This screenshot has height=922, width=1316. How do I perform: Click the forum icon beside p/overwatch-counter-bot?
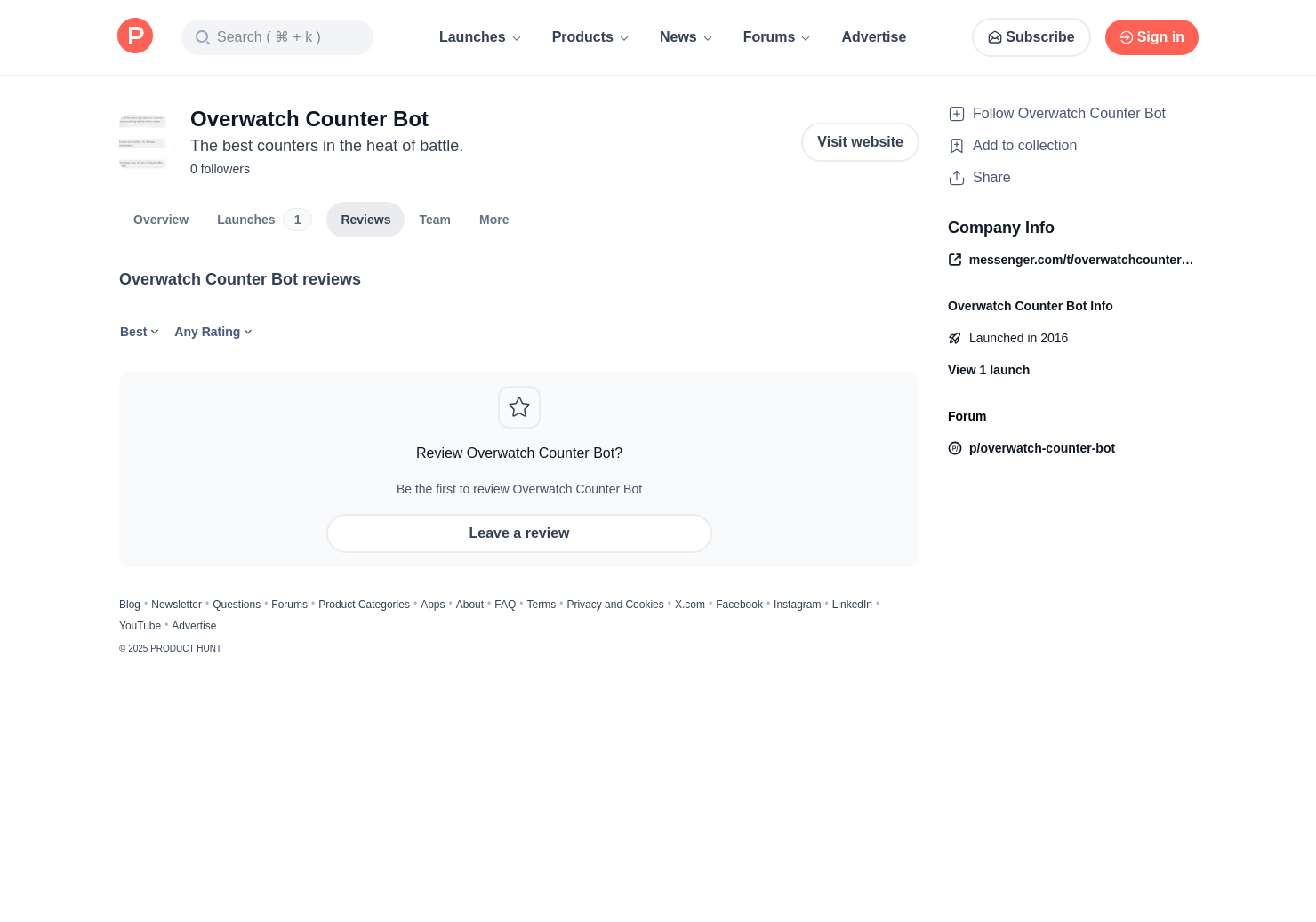[955, 448]
